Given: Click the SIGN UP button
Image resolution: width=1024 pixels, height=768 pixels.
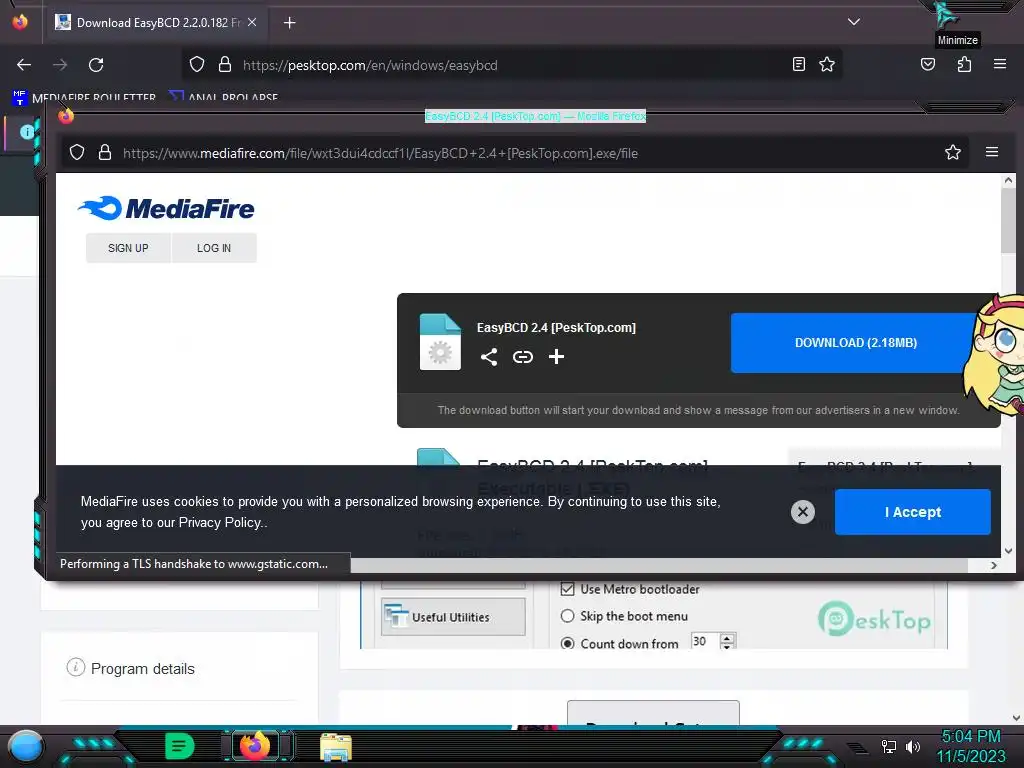Looking at the screenshot, I should 128,248.
